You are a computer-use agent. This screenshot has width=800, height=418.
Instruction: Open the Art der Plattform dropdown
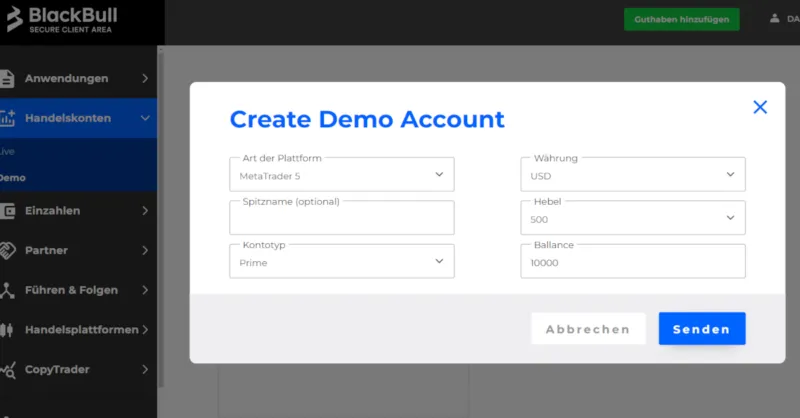coord(341,175)
